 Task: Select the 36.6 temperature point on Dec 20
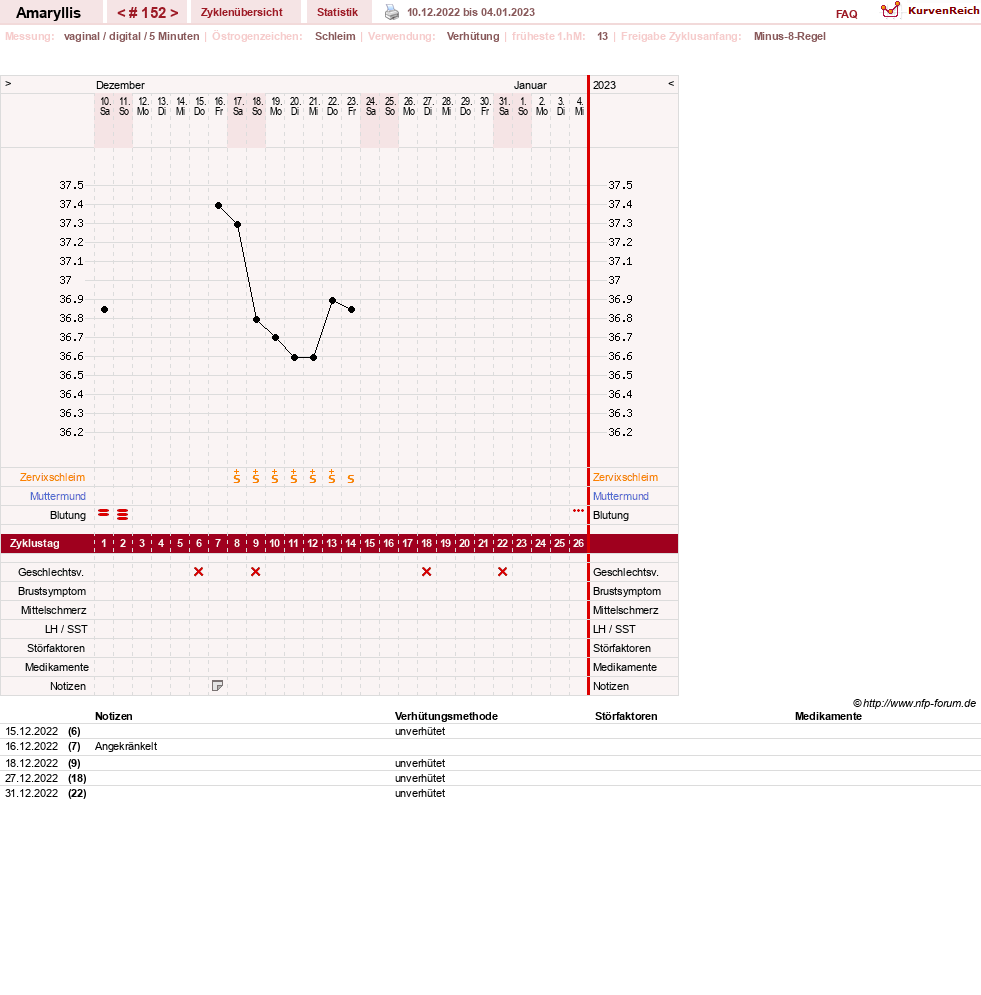[x=294, y=357]
